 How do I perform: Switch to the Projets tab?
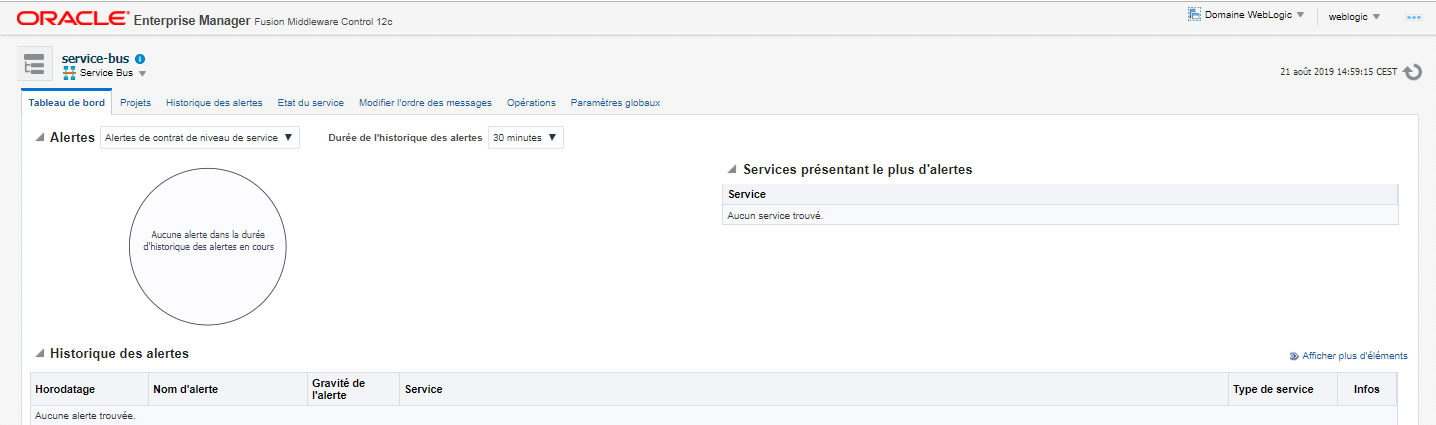[x=135, y=103]
